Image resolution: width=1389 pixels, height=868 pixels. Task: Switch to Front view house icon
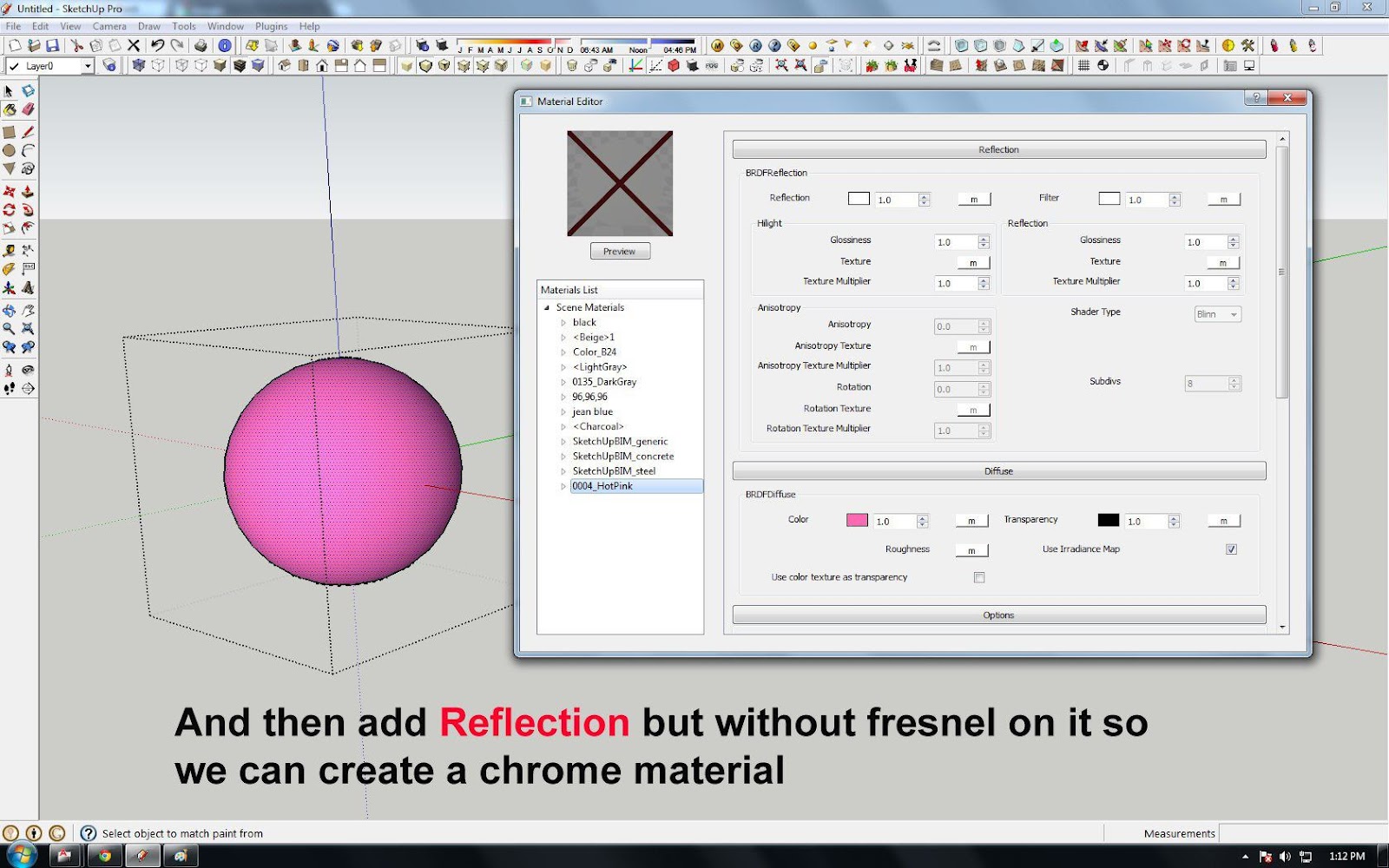point(322,65)
